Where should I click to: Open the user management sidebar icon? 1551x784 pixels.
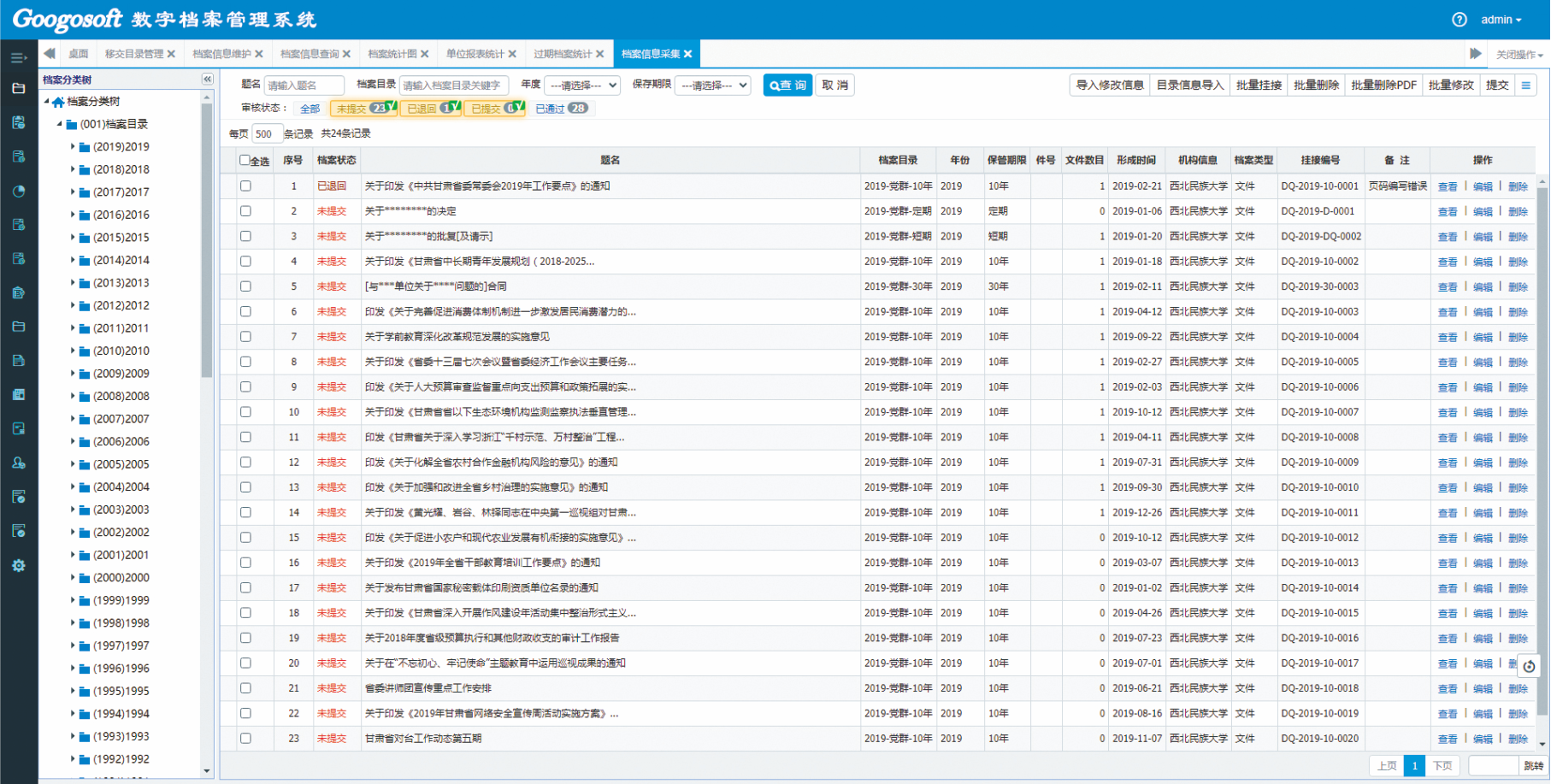pos(18,463)
